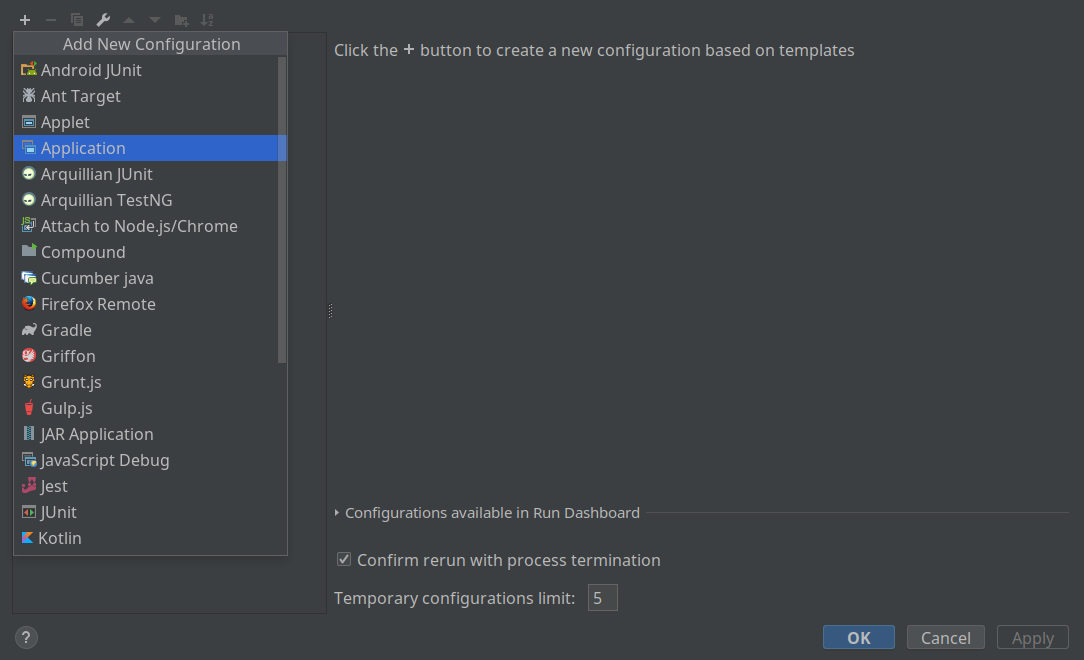Pick Compound configuration entry

coord(146,252)
